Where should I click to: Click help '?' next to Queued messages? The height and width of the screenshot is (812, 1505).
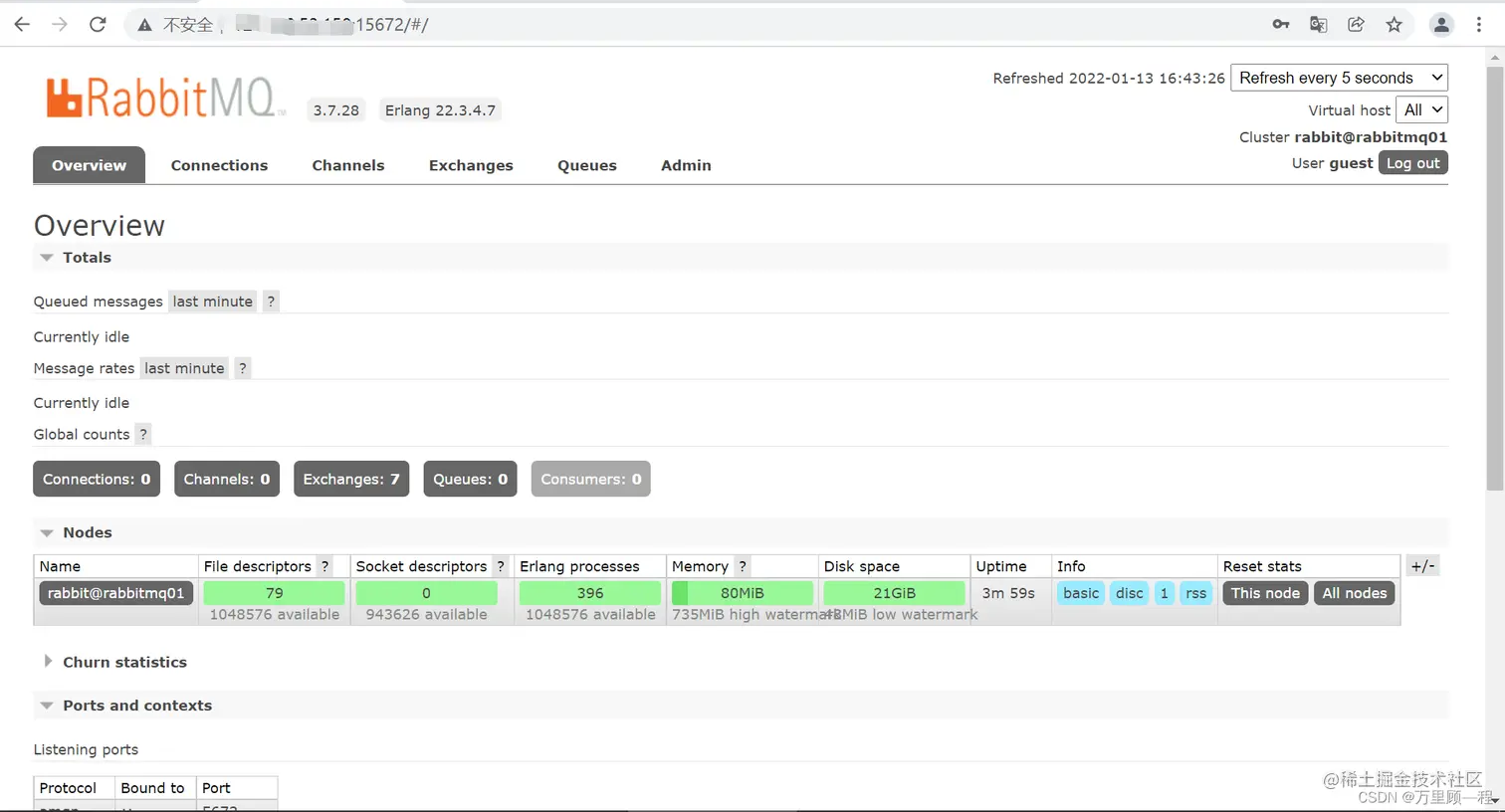[x=271, y=302]
